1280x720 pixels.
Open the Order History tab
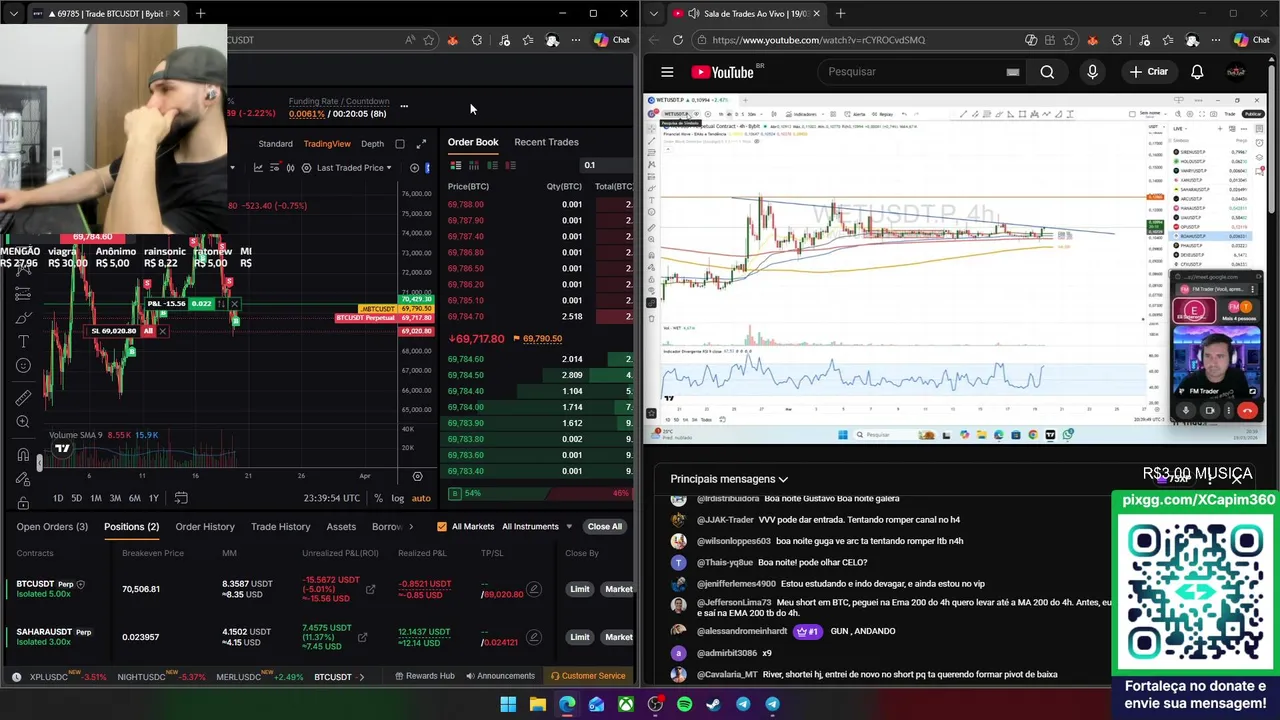coord(205,527)
